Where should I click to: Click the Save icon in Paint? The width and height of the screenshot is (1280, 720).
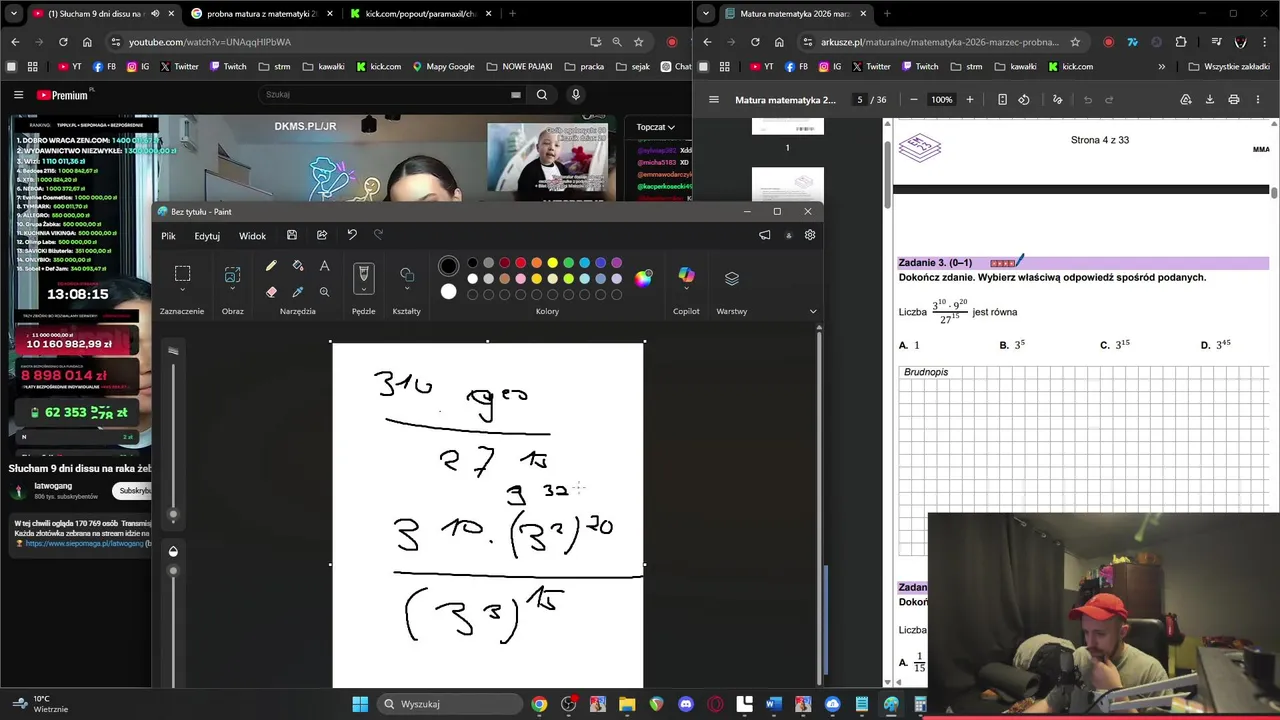click(x=292, y=235)
